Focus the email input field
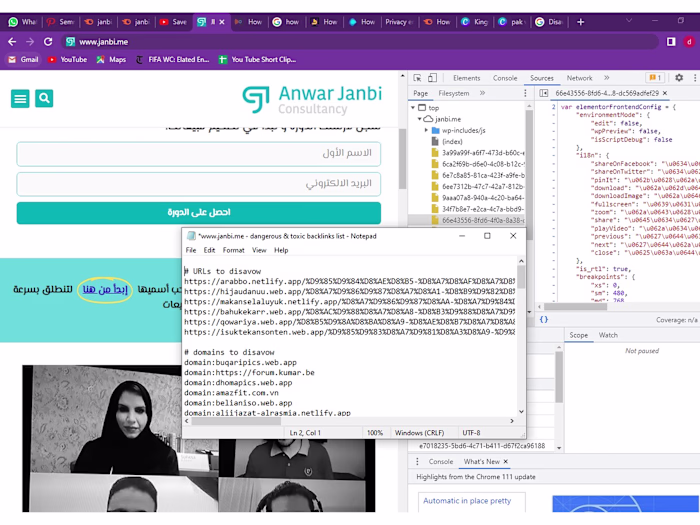The height and width of the screenshot is (525, 700). click(199, 184)
